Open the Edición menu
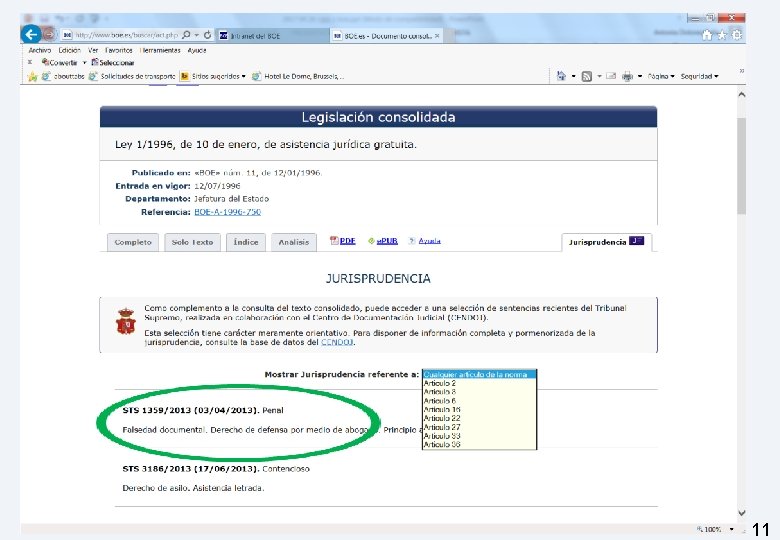Screen dimensions: 780x540 click(69, 50)
